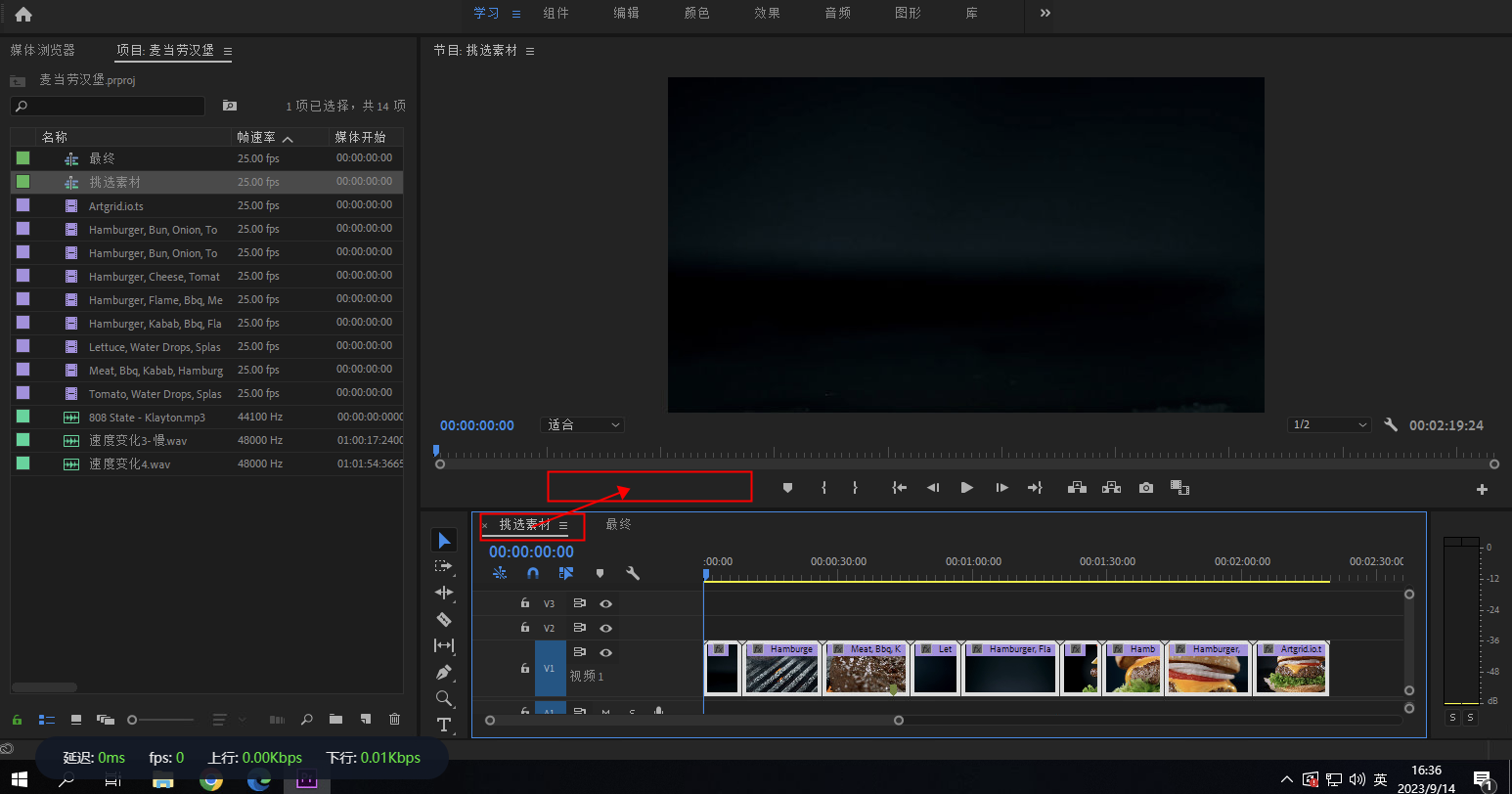Open program monitor wrench settings
This screenshot has height=794, width=1512.
tap(1391, 424)
